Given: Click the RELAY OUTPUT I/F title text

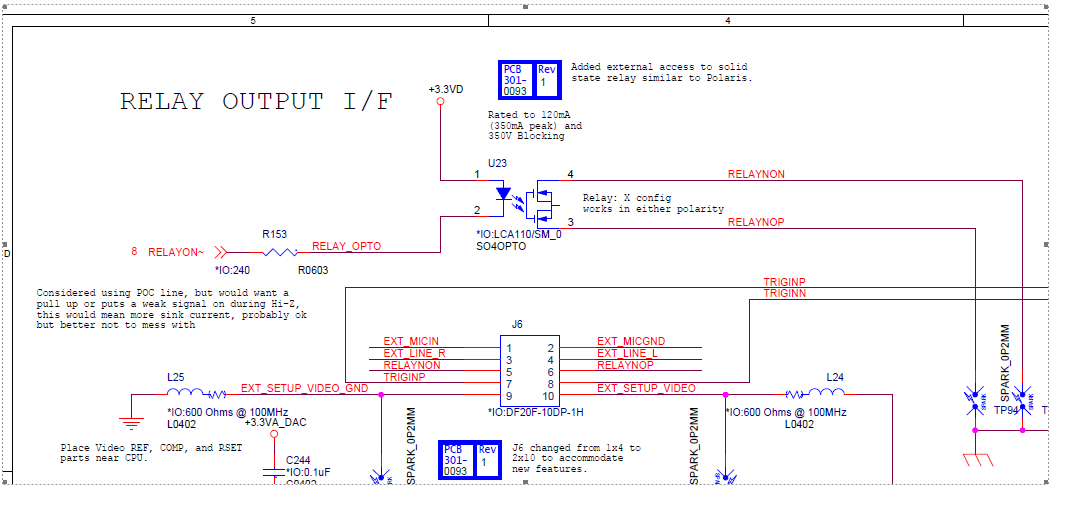Looking at the screenshot, I should (256, 102).
